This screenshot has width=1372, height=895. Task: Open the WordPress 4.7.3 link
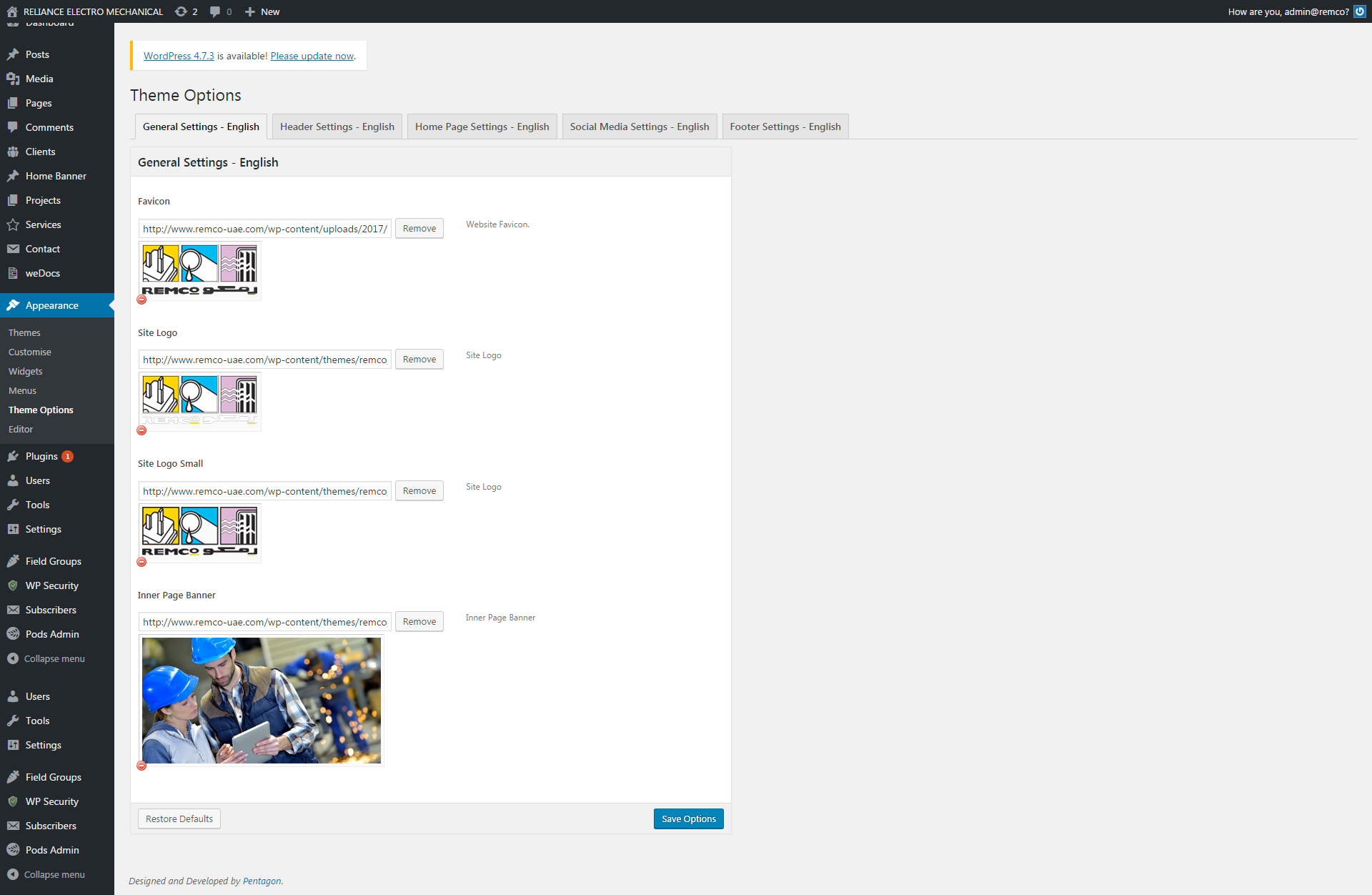tap(179, 56)
